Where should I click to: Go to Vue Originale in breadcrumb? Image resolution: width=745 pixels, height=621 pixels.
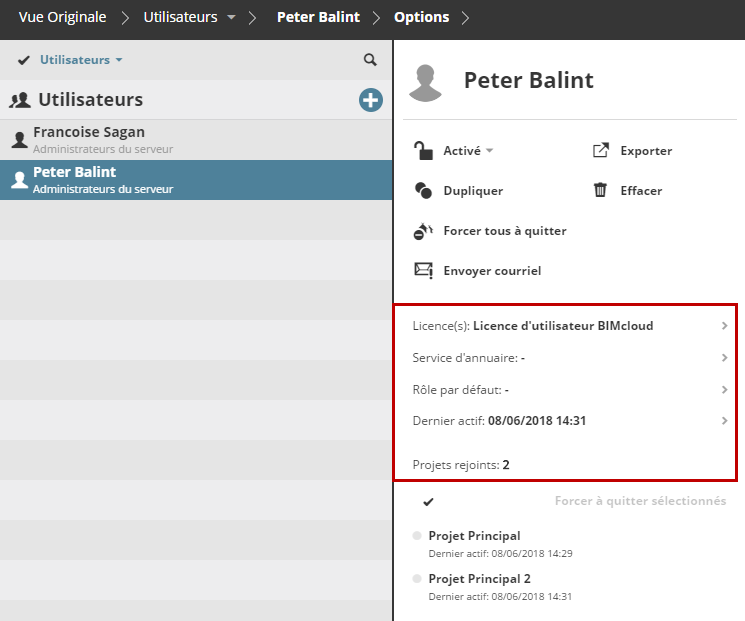[62, 17]
